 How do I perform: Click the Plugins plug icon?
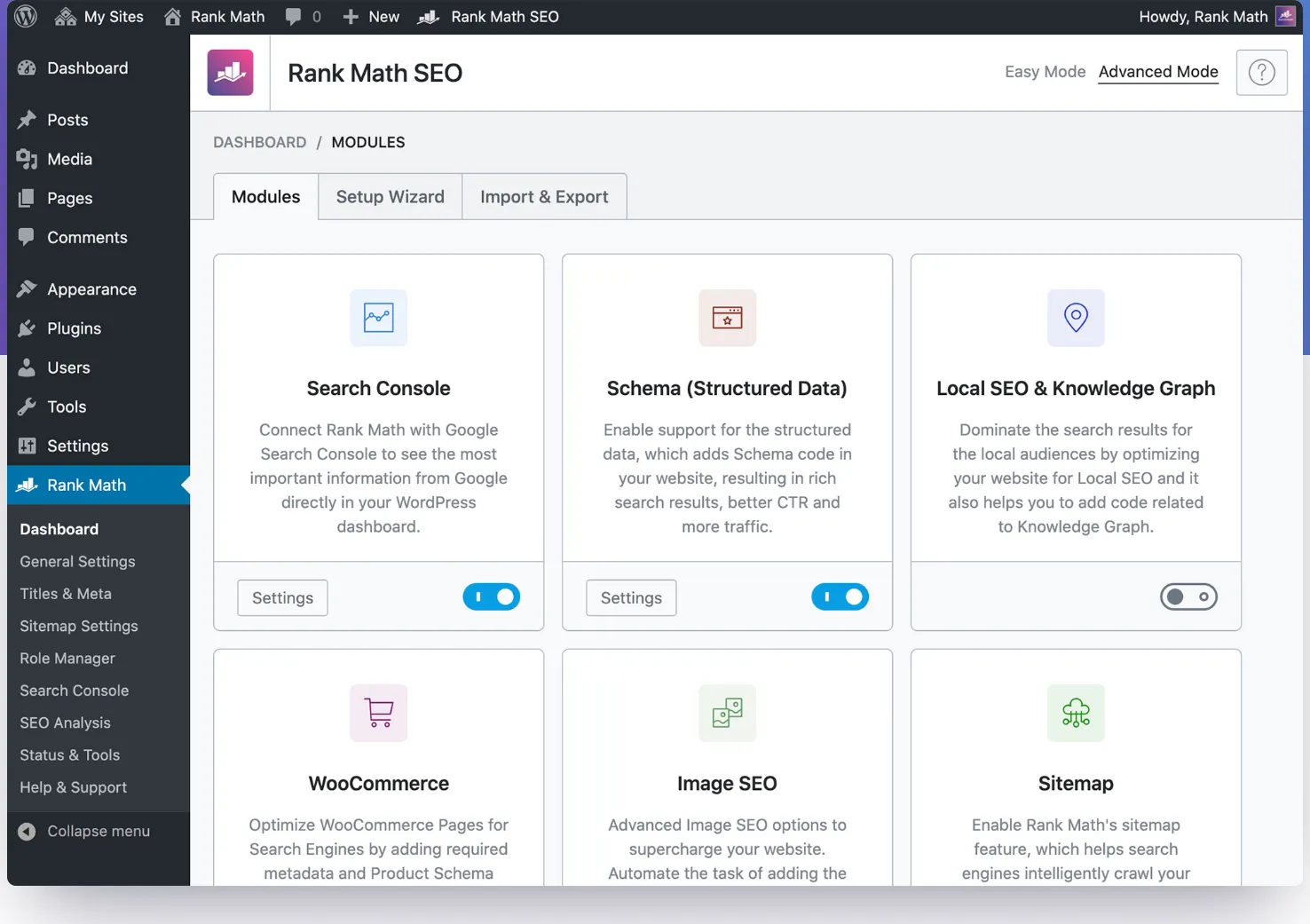pyautogui.click(x=28, y=328)
